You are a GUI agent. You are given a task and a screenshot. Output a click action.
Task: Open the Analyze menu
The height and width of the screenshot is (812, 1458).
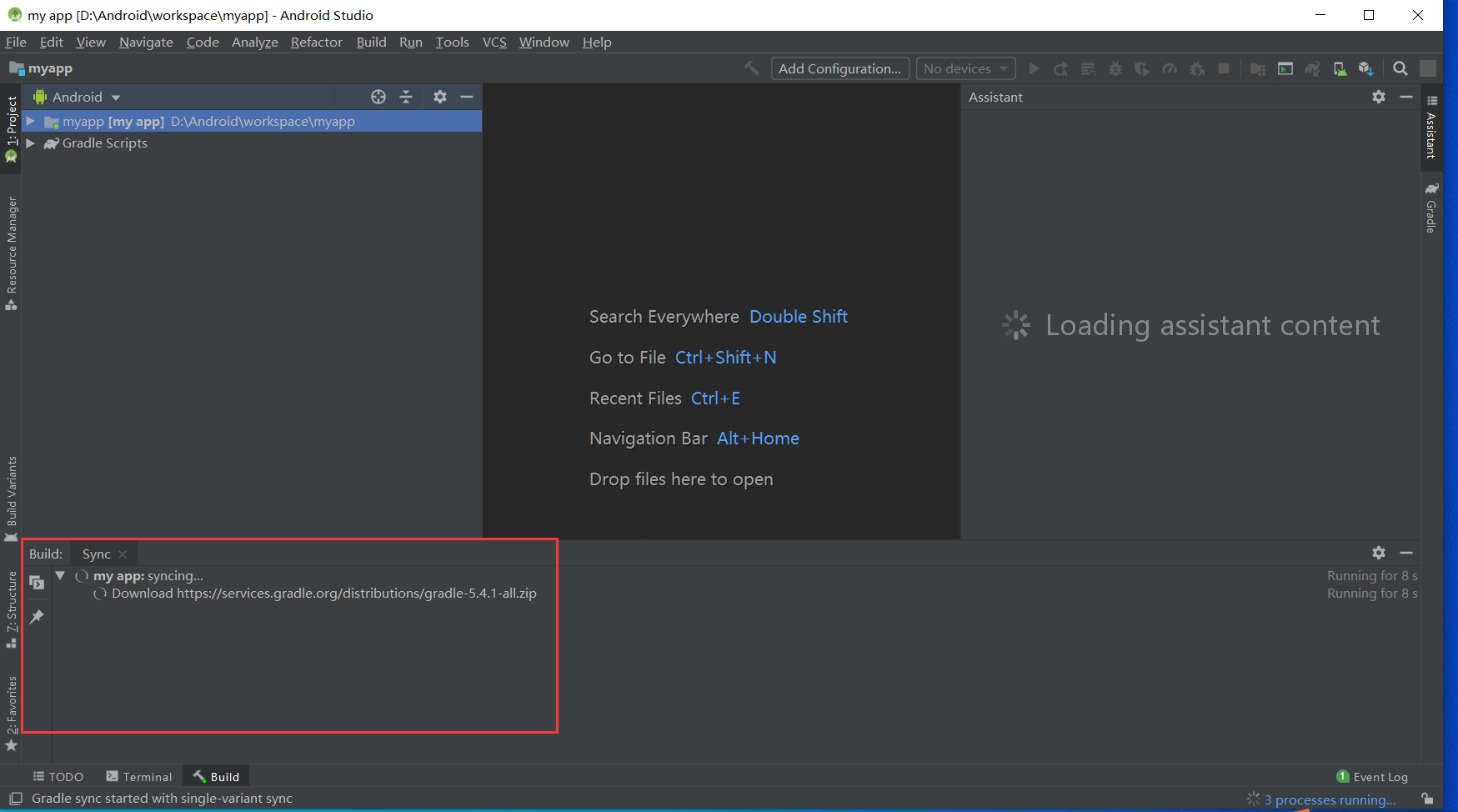(x=254, y=42)
